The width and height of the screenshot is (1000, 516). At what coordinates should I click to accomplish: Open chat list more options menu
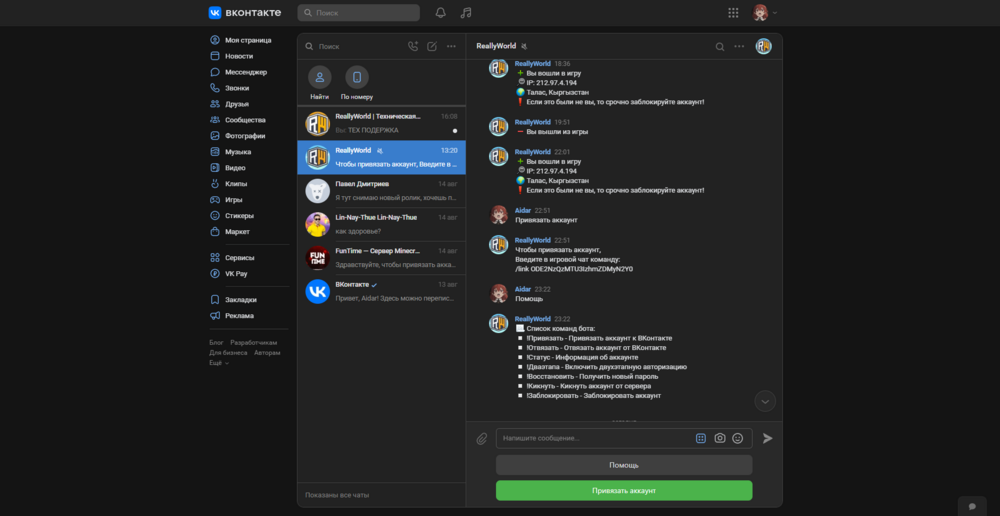[x=452, y=47]
